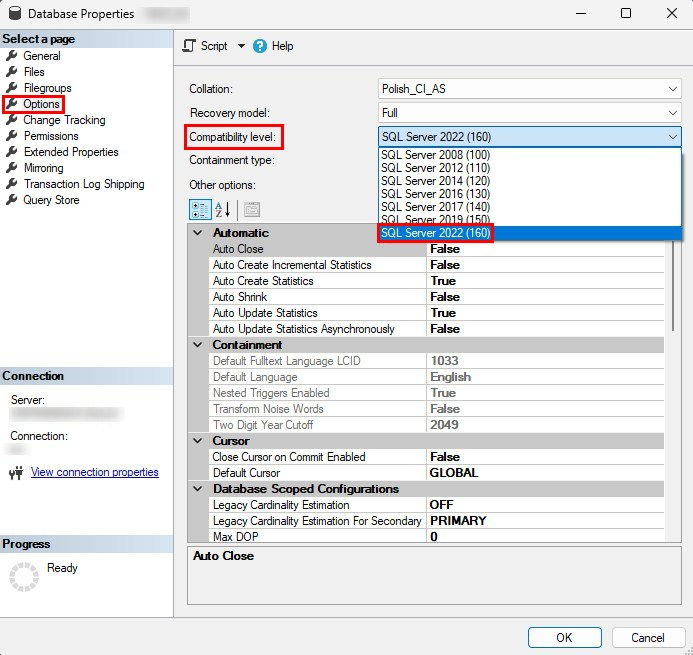Open the General page
The width and height of the screenshot is (693, 655).
click(42, 56)
